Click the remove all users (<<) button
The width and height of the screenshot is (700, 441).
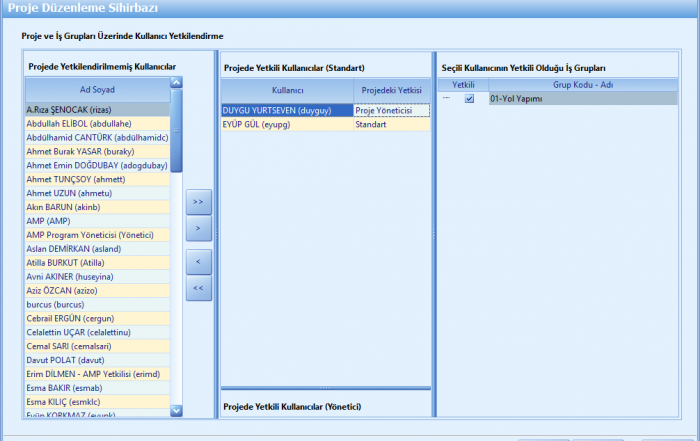pyautogui.click(x=197, y=288)
